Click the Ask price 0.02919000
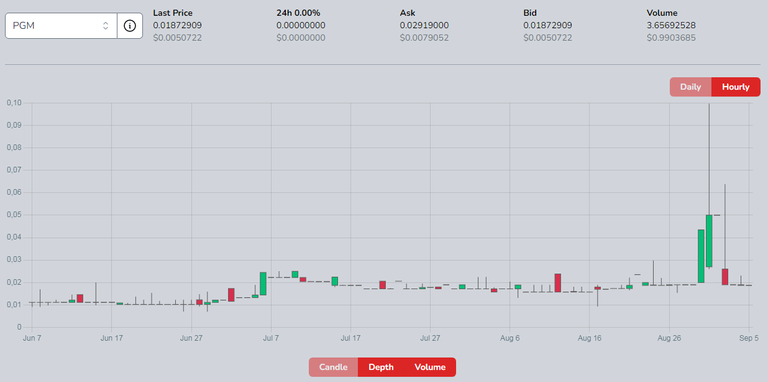768x382 pixels. 424,25
